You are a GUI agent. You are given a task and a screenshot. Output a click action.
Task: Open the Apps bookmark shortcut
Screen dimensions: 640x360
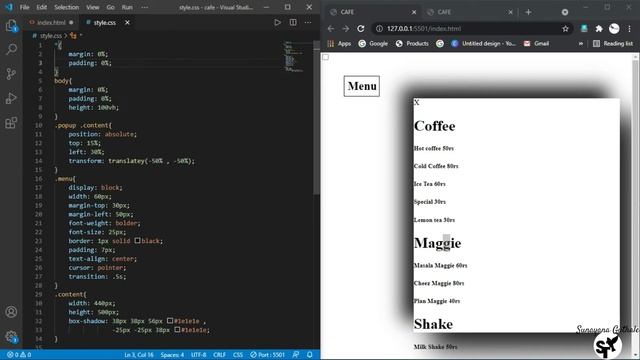[x=339, y=44]
